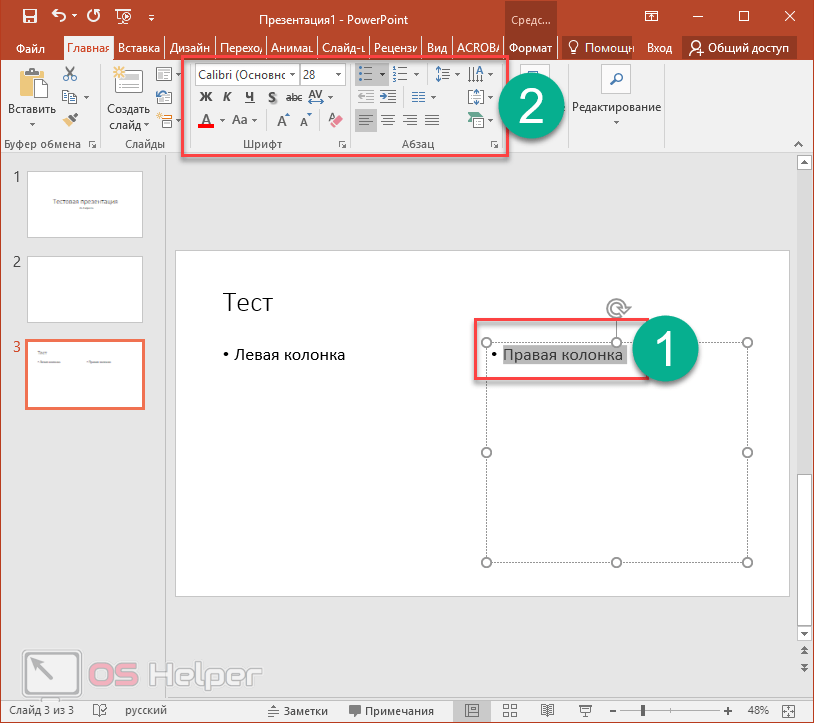Viewport: 814px width, 723px height.
Task: Toggle italic formatting (К)
Action: 227,97
